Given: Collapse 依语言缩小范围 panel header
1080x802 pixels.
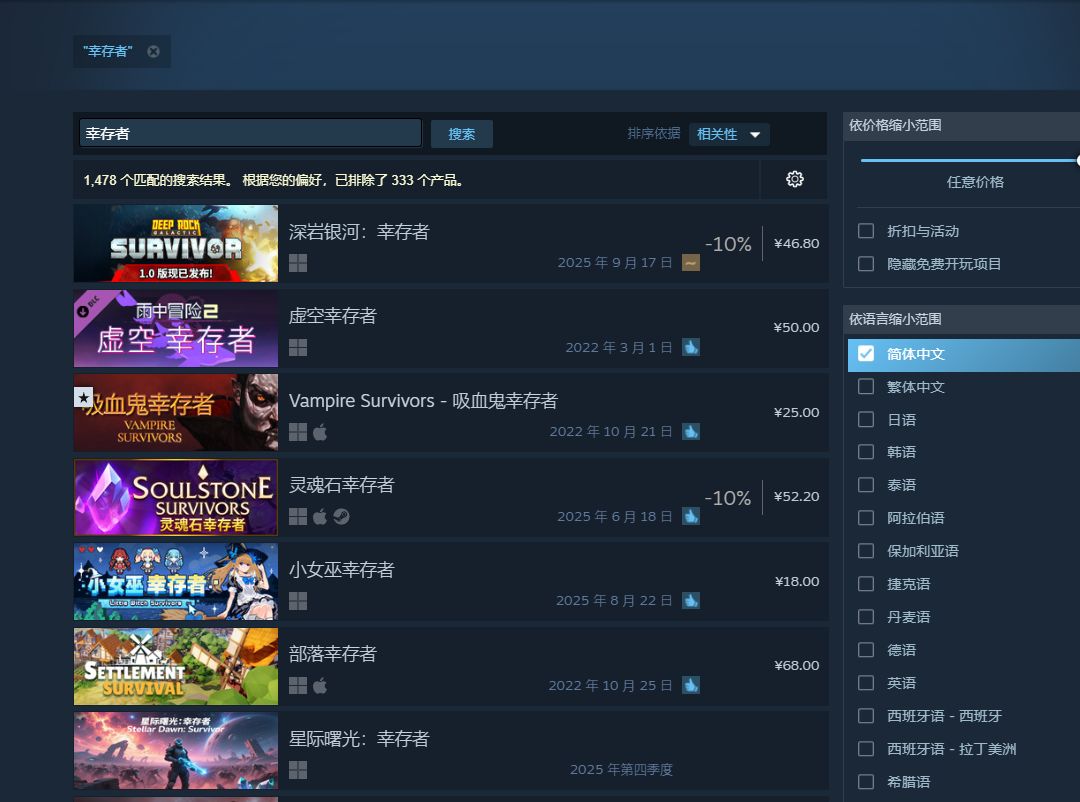Looking at the screenshot, I should [x=962, y=319].
